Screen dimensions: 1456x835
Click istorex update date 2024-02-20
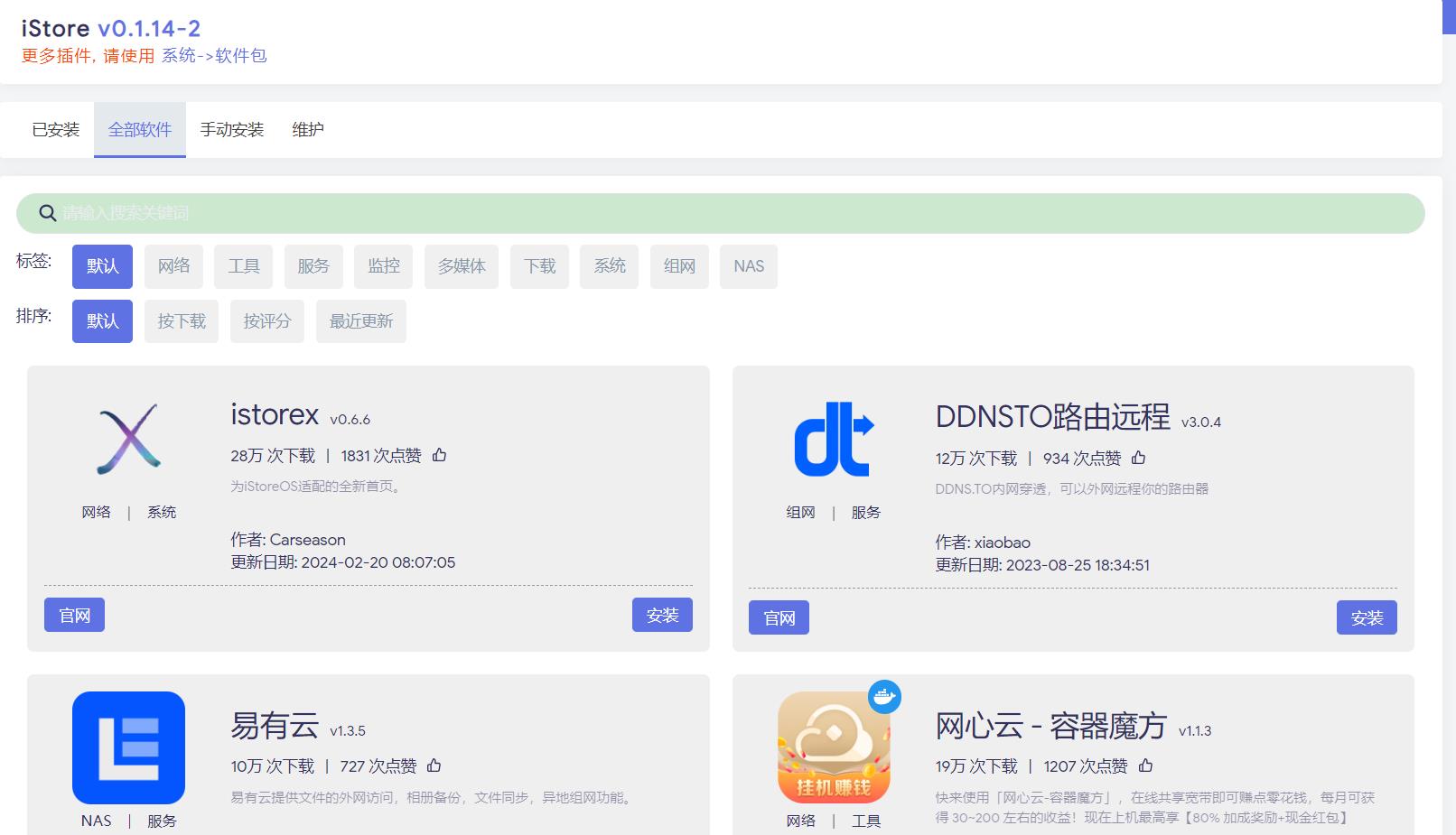pos(343,562)
